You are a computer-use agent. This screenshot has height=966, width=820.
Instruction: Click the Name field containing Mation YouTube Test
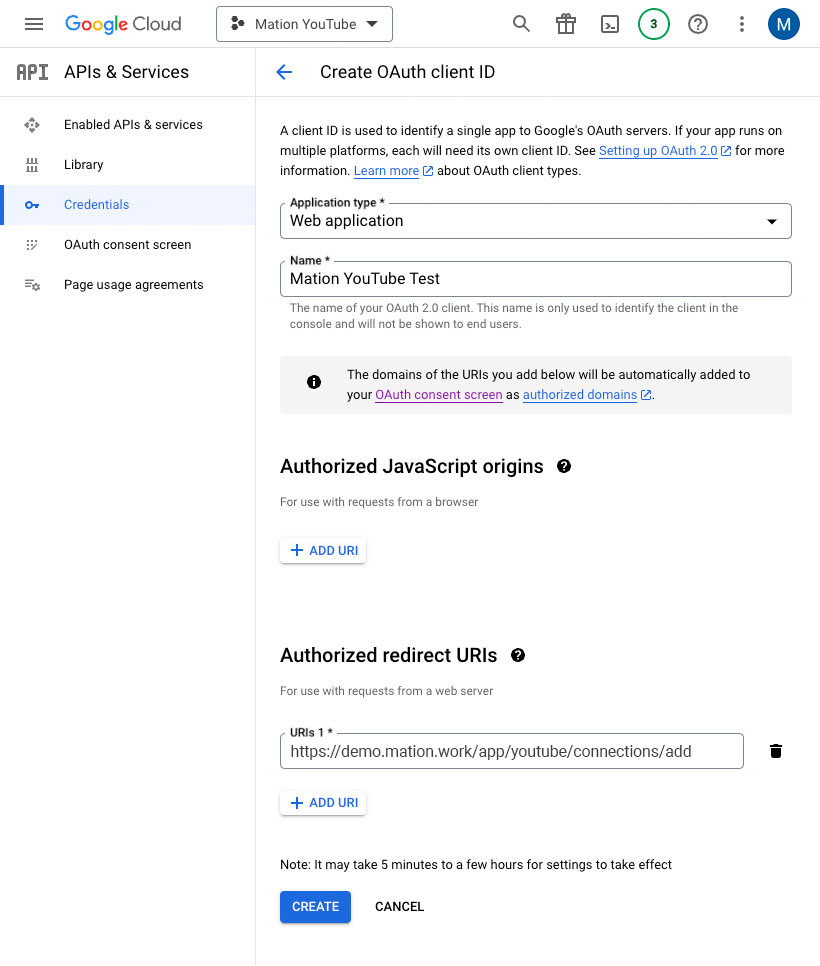[x=536, y=279]
